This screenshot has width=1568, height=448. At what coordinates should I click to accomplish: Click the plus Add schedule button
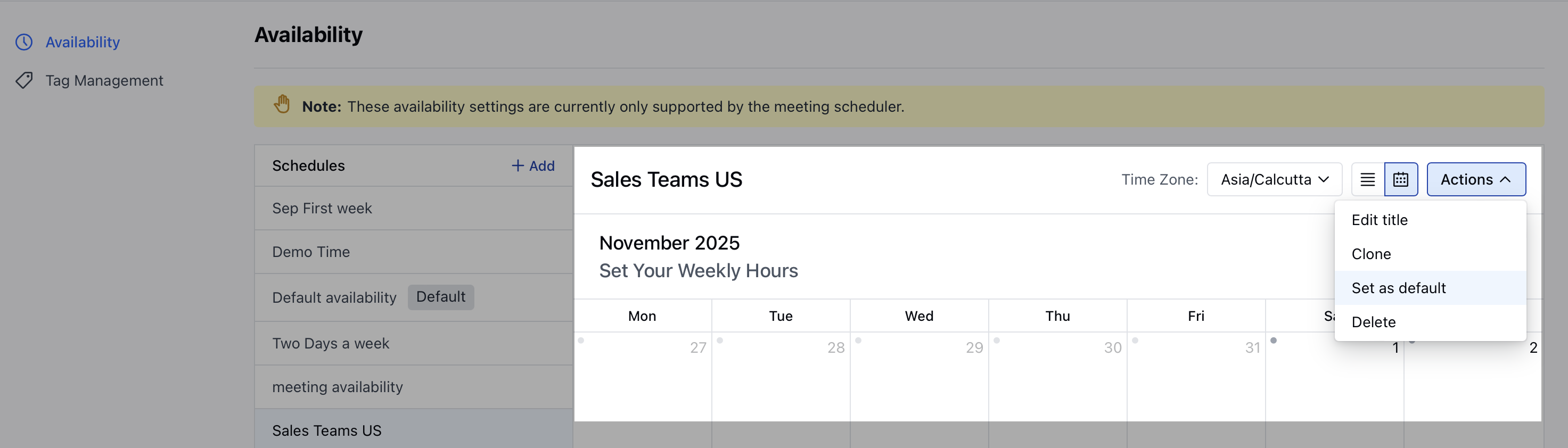(x=532, y=165)
